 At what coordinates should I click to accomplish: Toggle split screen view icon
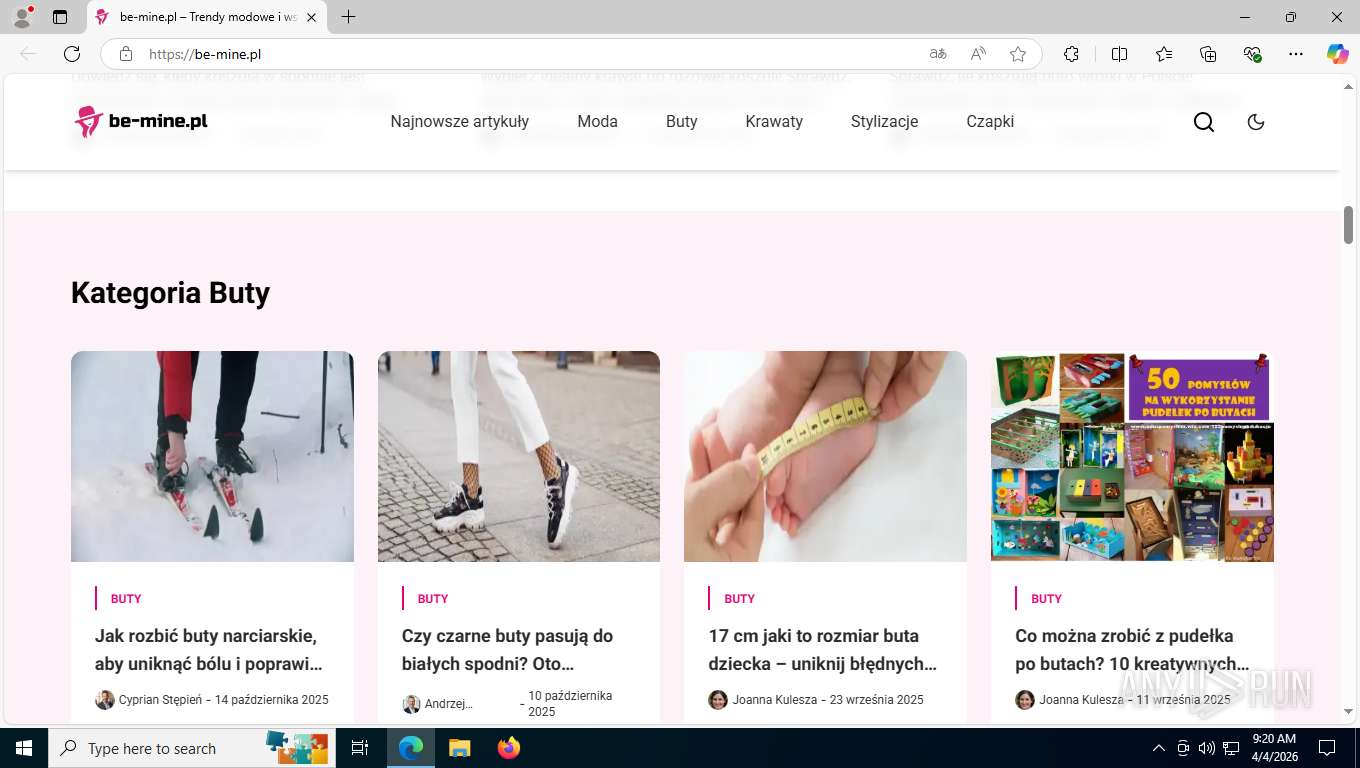point(1119,54)
